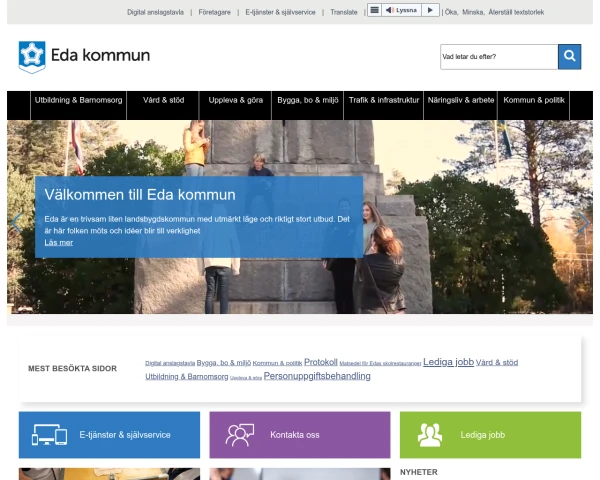Open the blue E-tjänster & självservice tile

click(x=109, y=435)
